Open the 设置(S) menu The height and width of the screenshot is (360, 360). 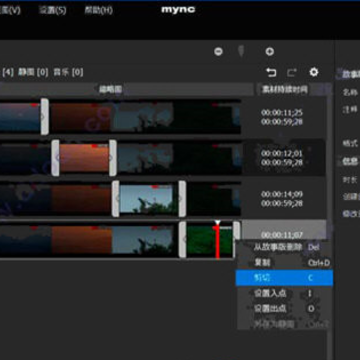(53, 10)
